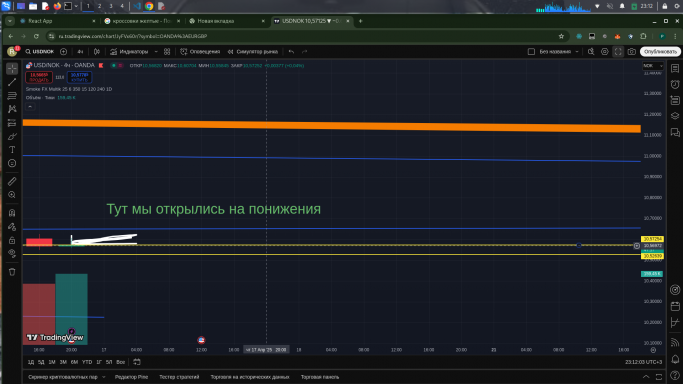This screenshot has width=683, height=384.
Task: Select the crosshair cursor tool
Action: pos(12,68)
